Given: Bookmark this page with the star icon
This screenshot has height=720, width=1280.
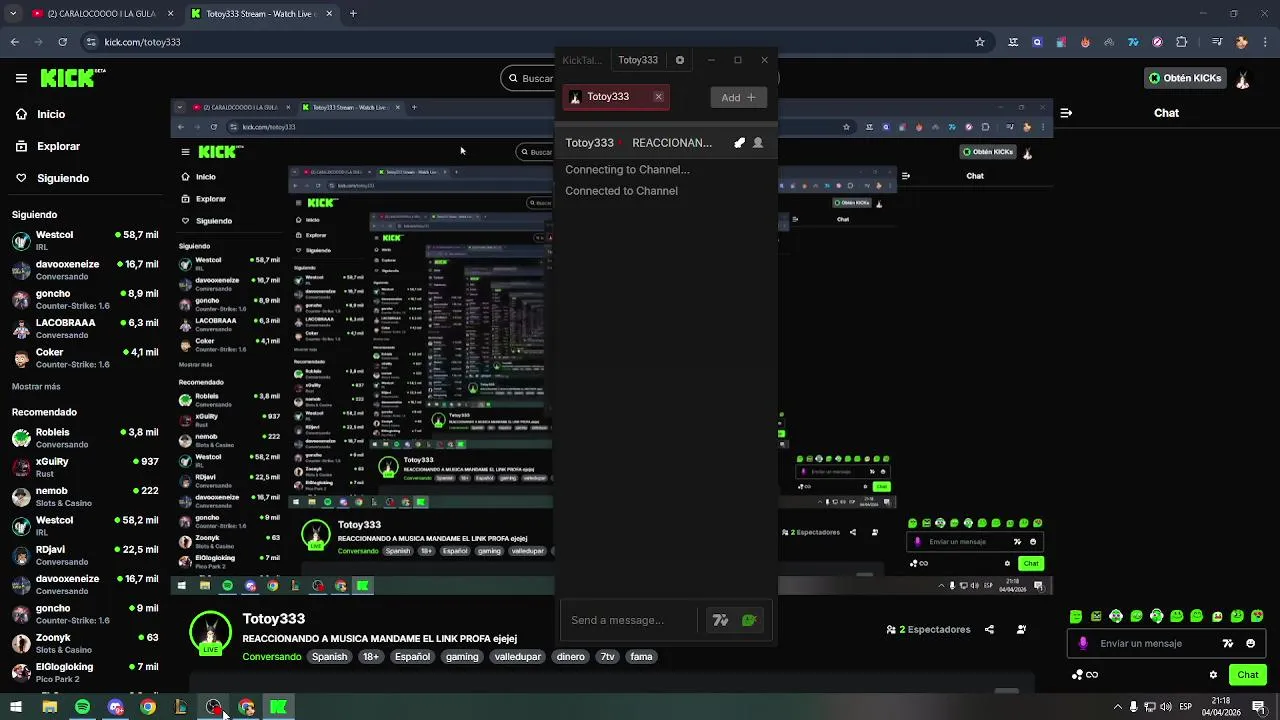Looking at the screenshot, I should coord(980,42).
